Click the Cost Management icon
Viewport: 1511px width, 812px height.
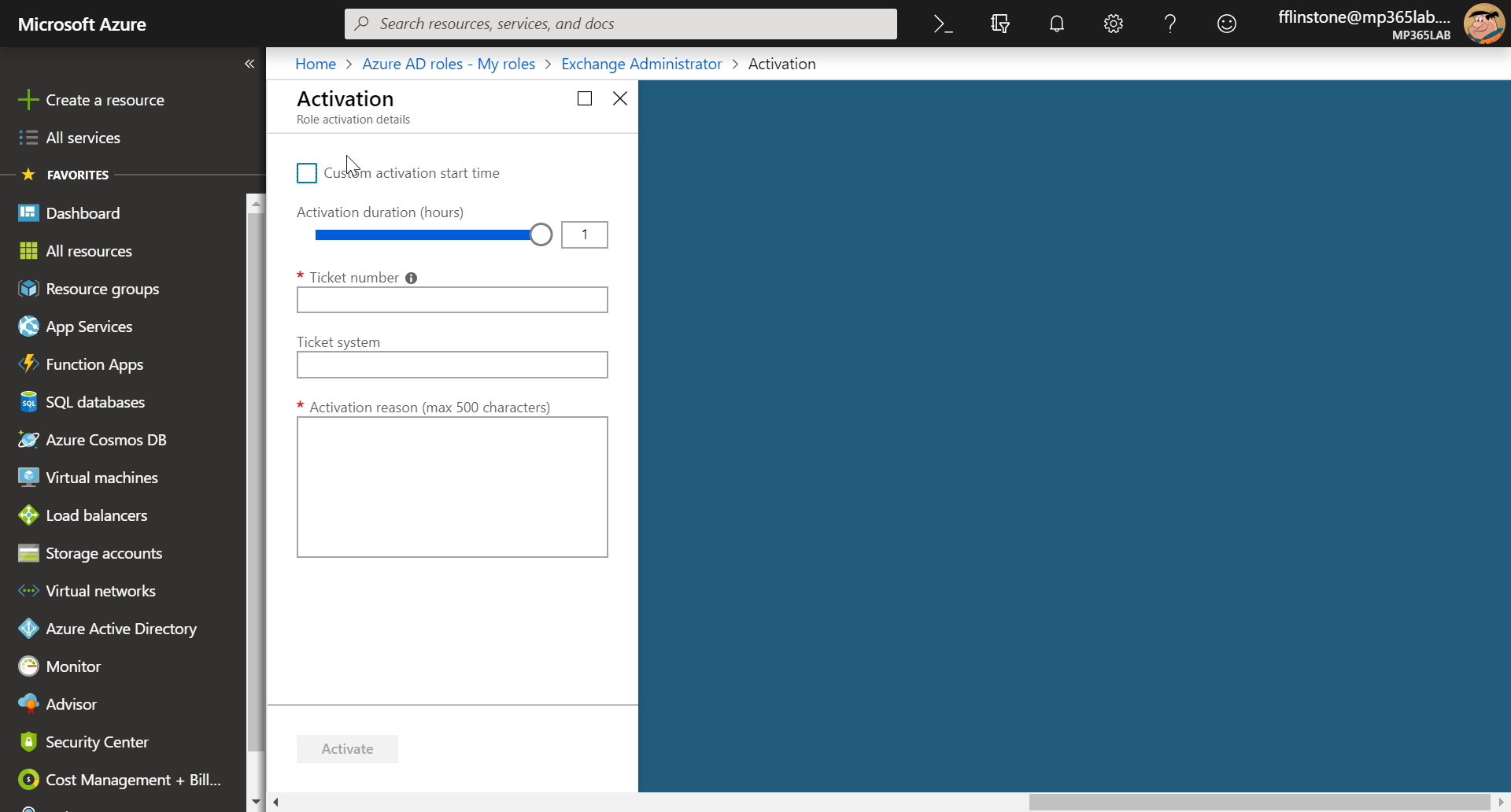28,780
